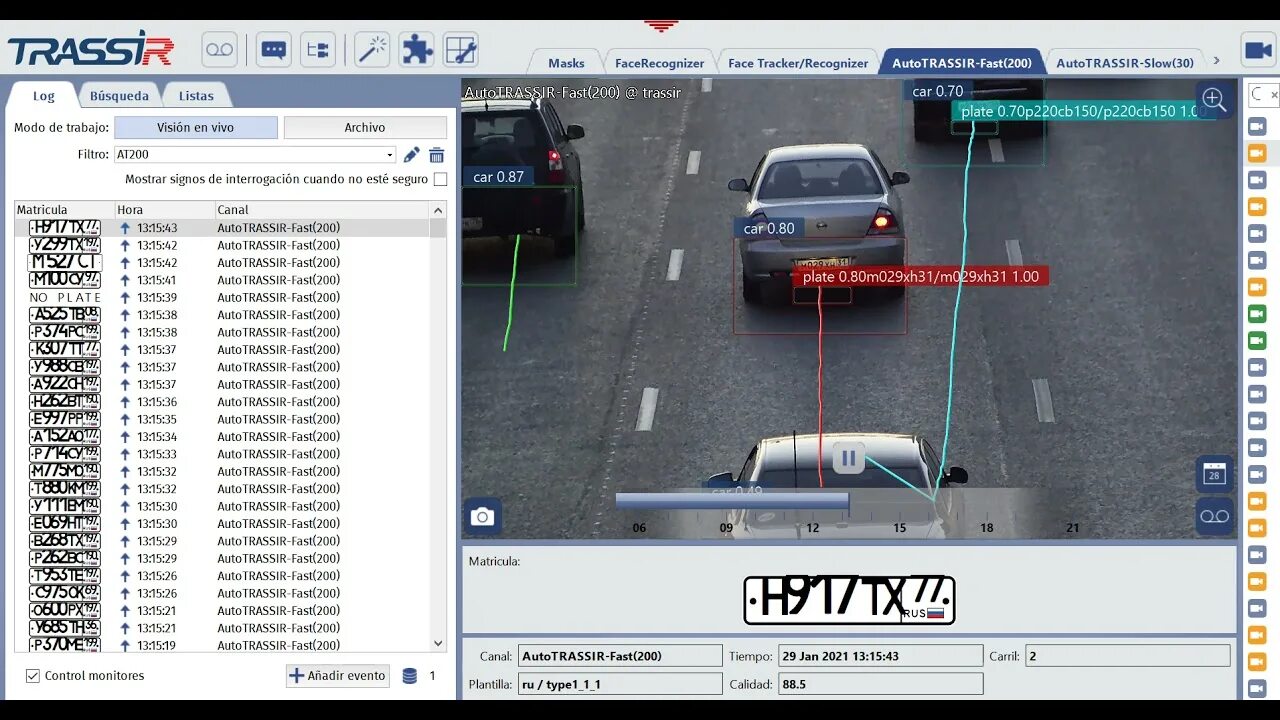1280x720 pixels.
Task: Open the FaceRecognizer channel tab
Action: 659,63
